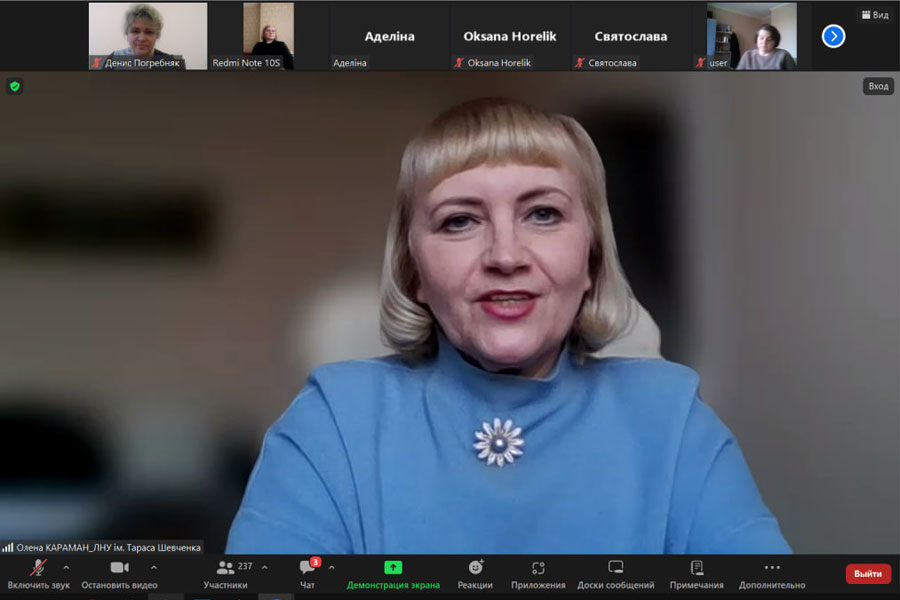
Task: Expand audio options arrow beside microphone
Action: (x=66, y=567)
